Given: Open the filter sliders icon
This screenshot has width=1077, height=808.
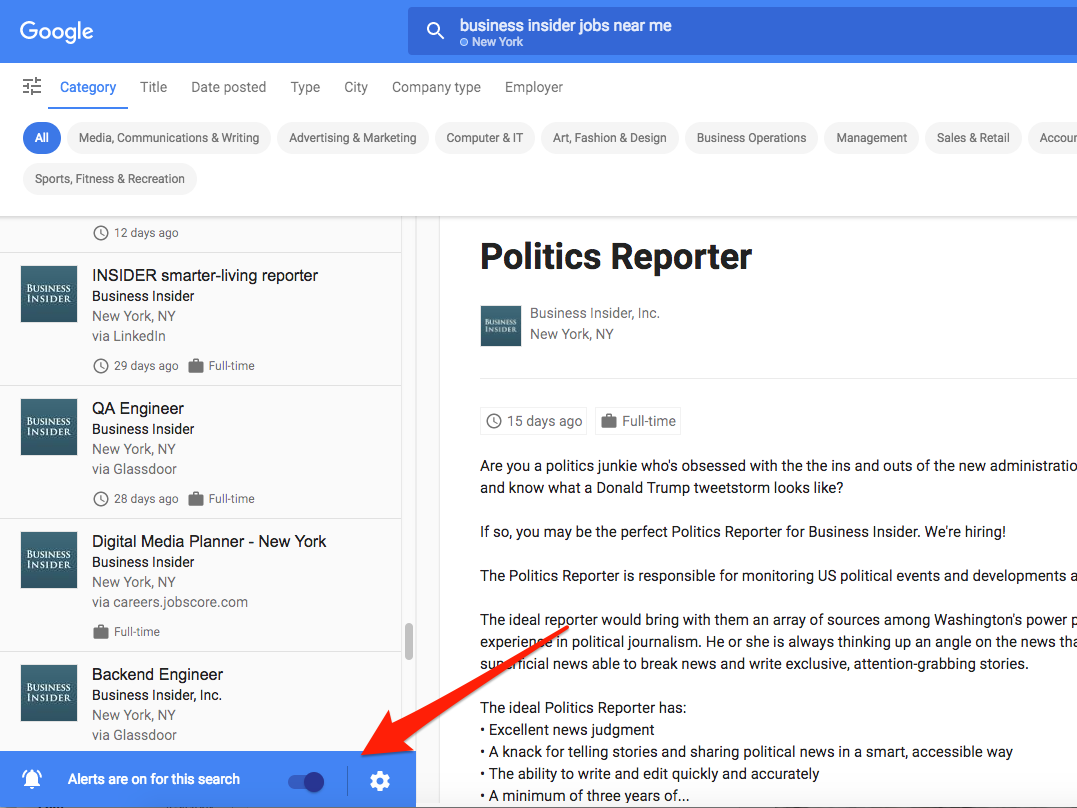Looking at the screenshot, I should point(32,87).
